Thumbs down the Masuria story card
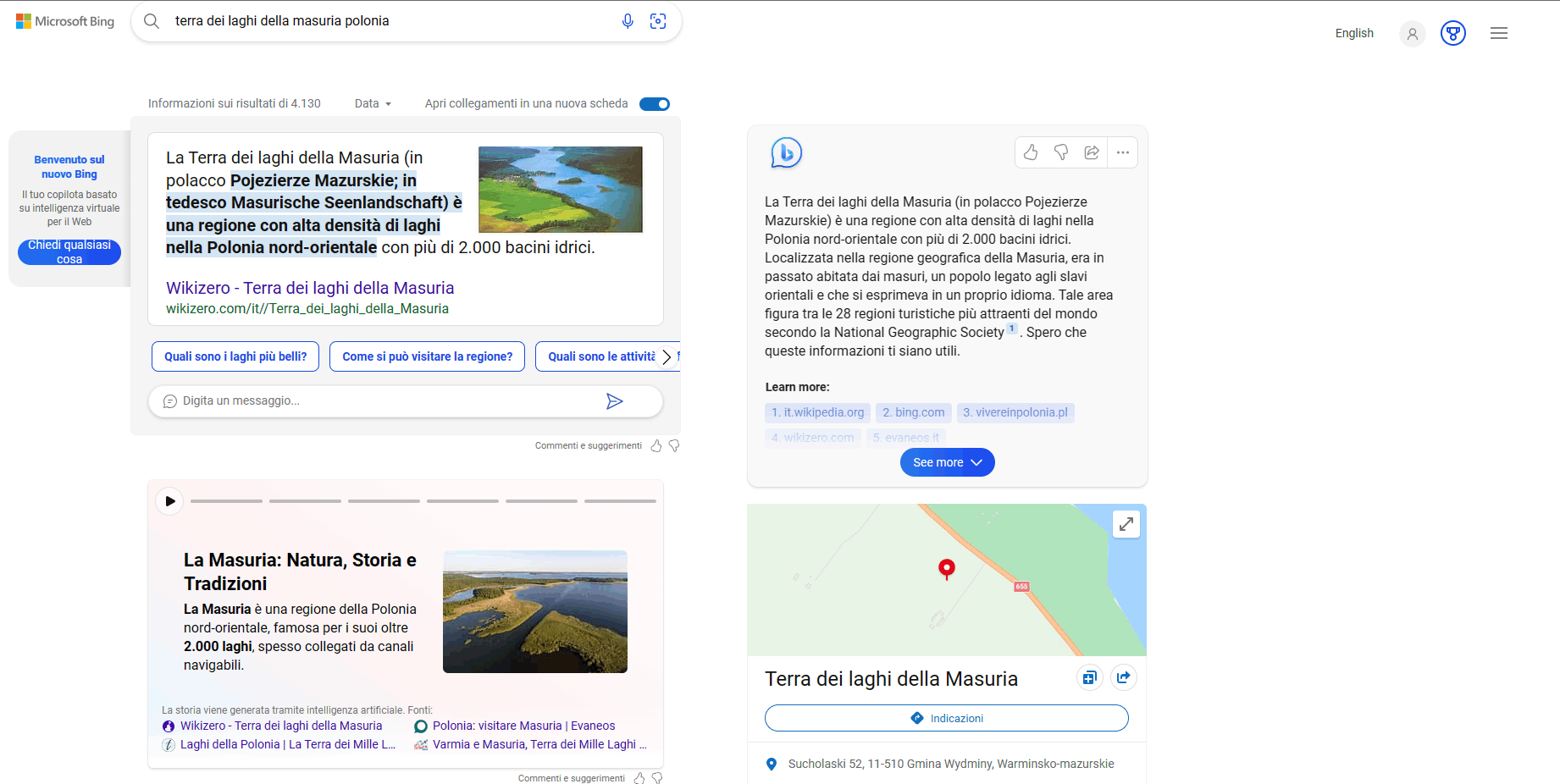1560x784 pixels. point(657,778)
